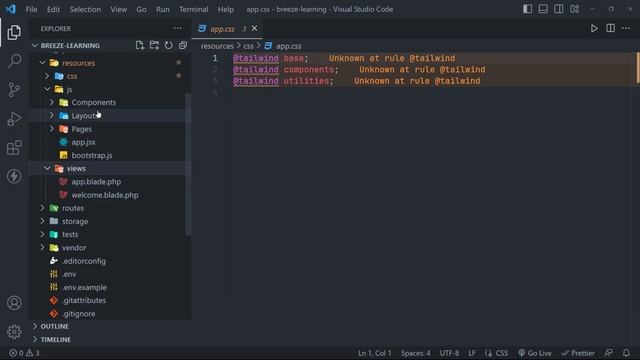Open the Selection menu
Image resolution: width=640 pixels, height=360 pixels.
[x=85, y=9]
